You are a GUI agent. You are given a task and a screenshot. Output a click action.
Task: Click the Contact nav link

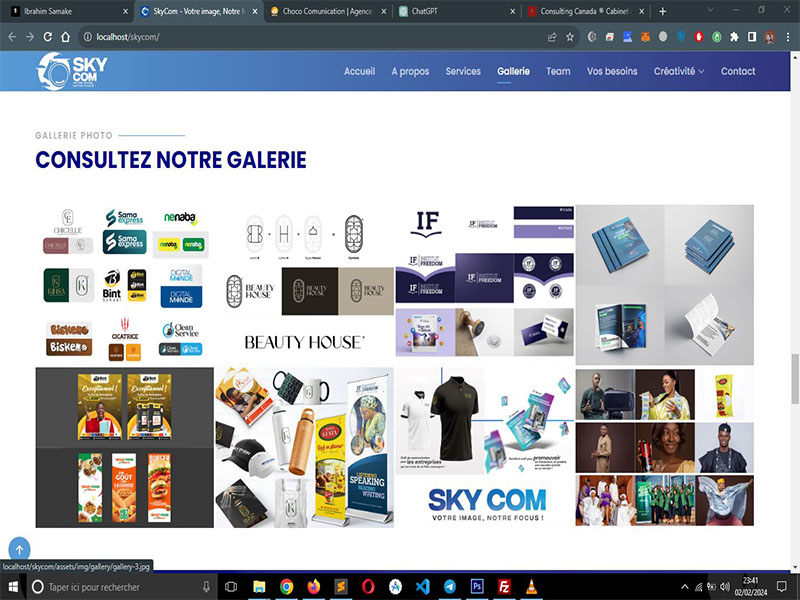[x=738, y=71]
